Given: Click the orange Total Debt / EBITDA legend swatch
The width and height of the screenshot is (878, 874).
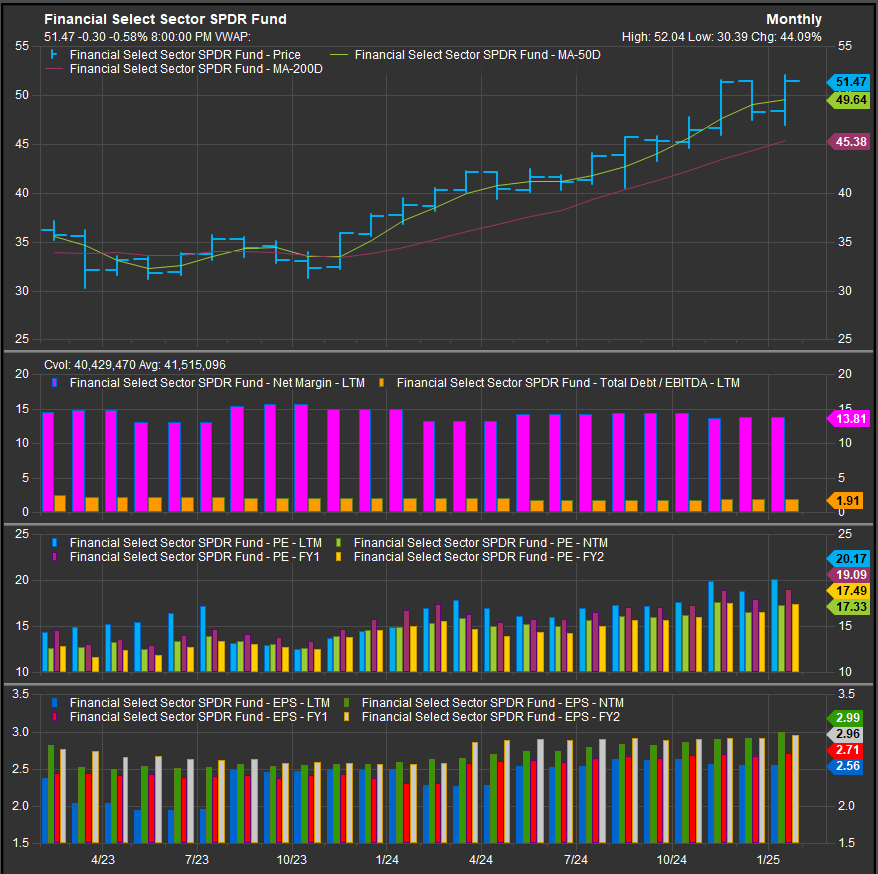Looking at the screenshot, I should pyautogui.click(x=381, y=383).
